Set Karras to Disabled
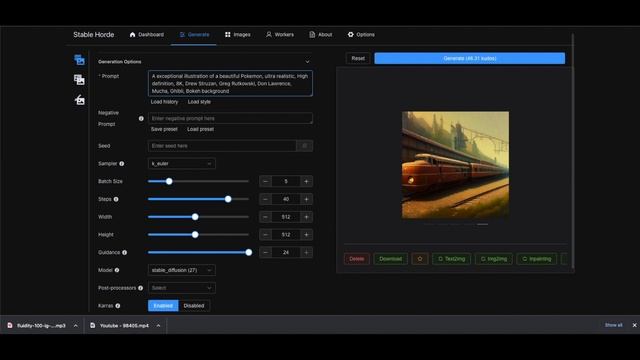 click(x=194, y=306)
